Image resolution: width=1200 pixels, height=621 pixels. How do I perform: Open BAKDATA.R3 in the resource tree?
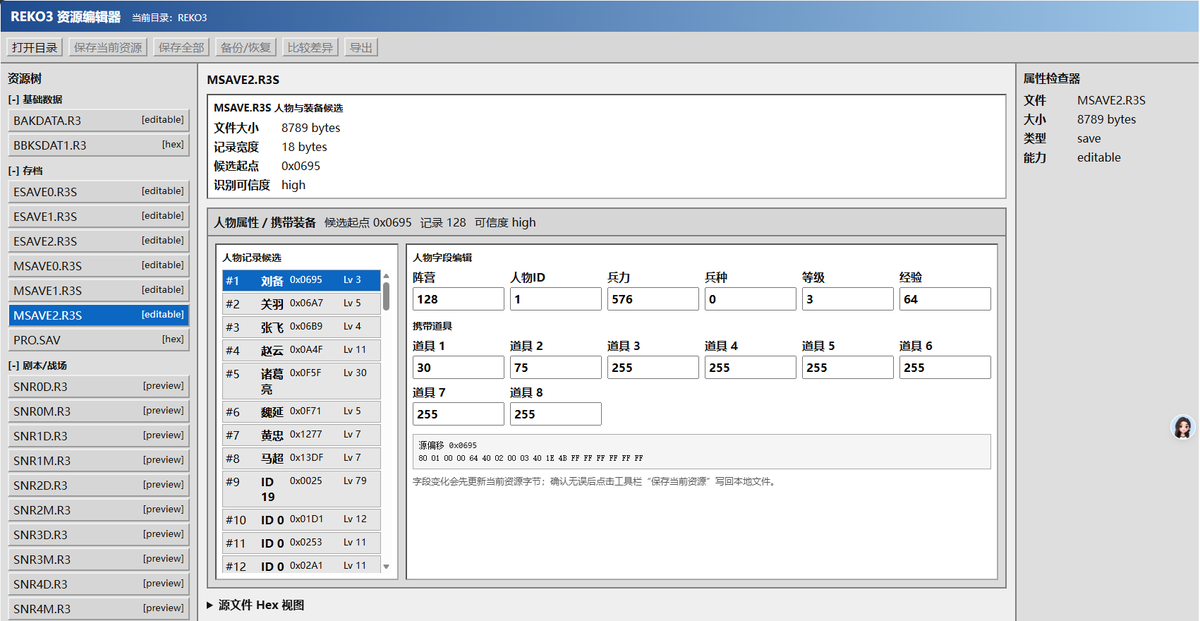coord(98,120)
